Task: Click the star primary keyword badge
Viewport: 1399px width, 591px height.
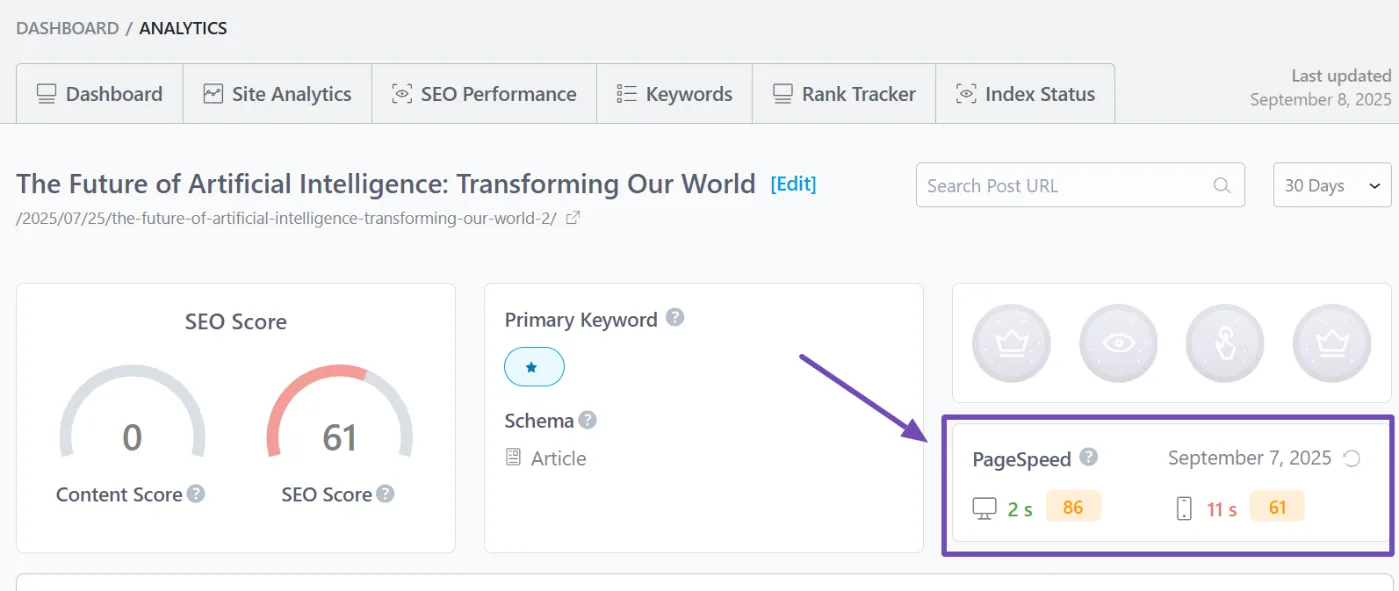Action: (x=534, y=367)
